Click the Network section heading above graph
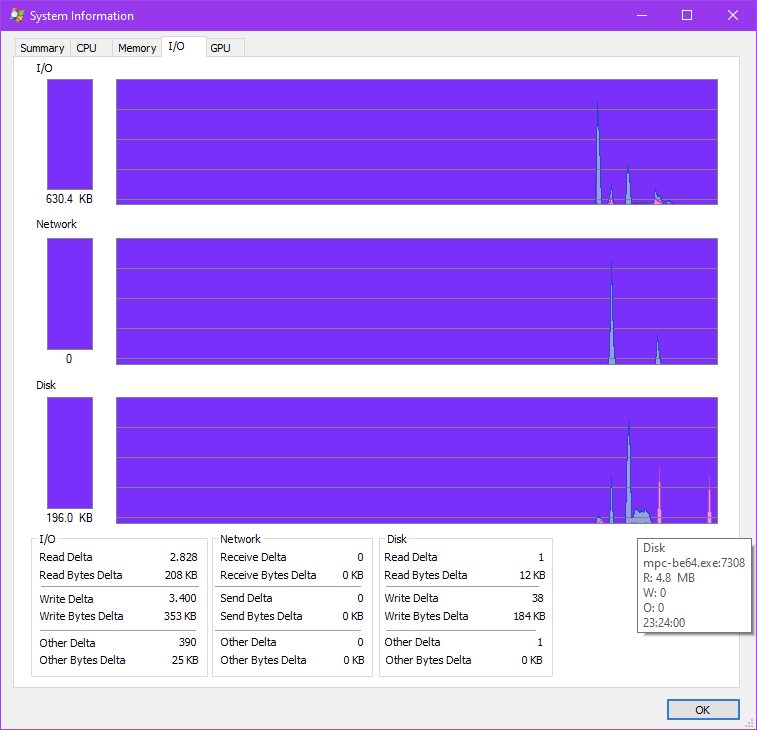This screenshot has height=730, width=757. (56, 224)
